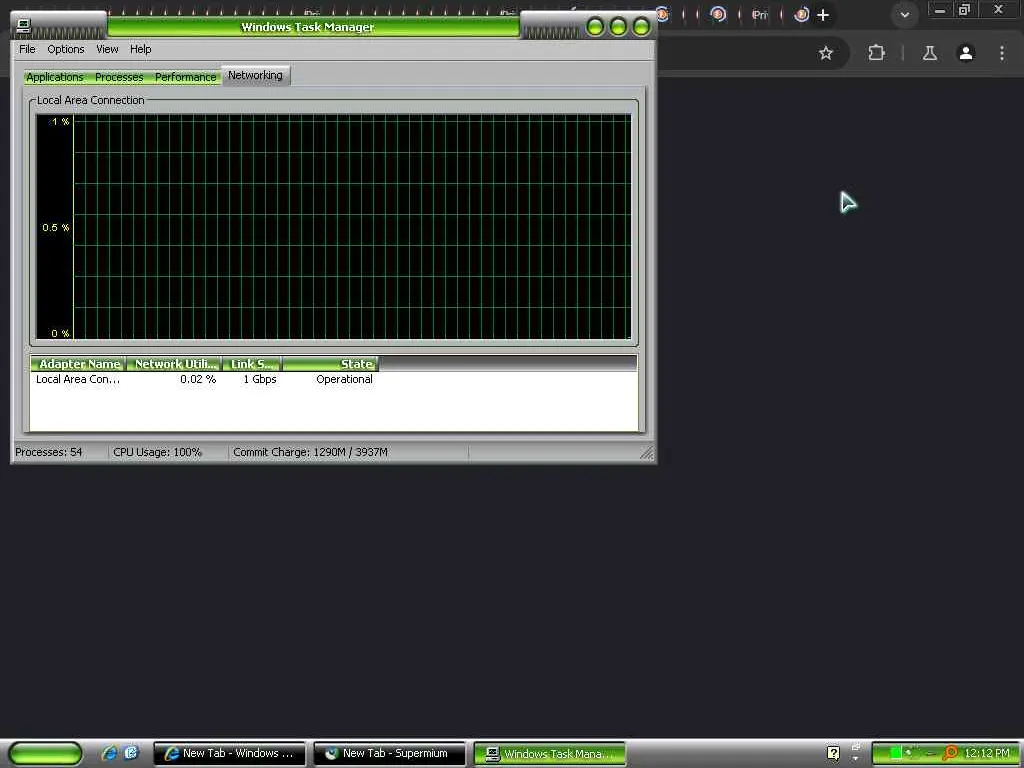
Task: Click the green CPU meter tray icon
Action: pyautogui.click(x=895, y=753)
